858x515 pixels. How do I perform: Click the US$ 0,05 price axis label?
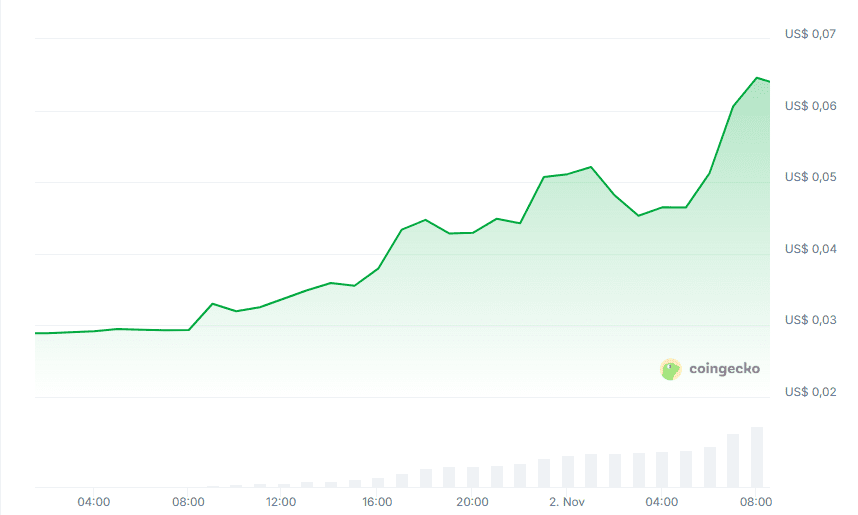(810, 177)
